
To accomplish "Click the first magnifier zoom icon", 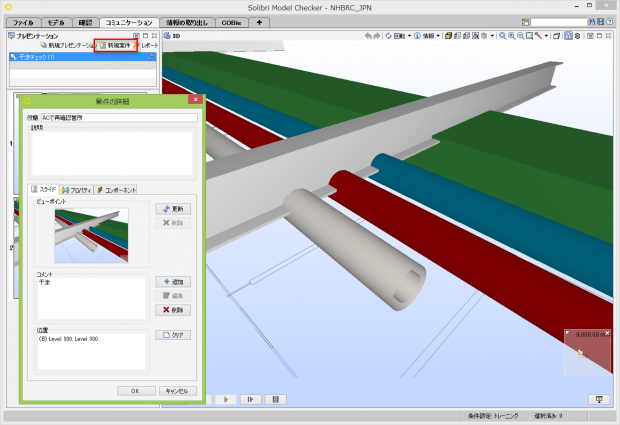I will (502, 36).
